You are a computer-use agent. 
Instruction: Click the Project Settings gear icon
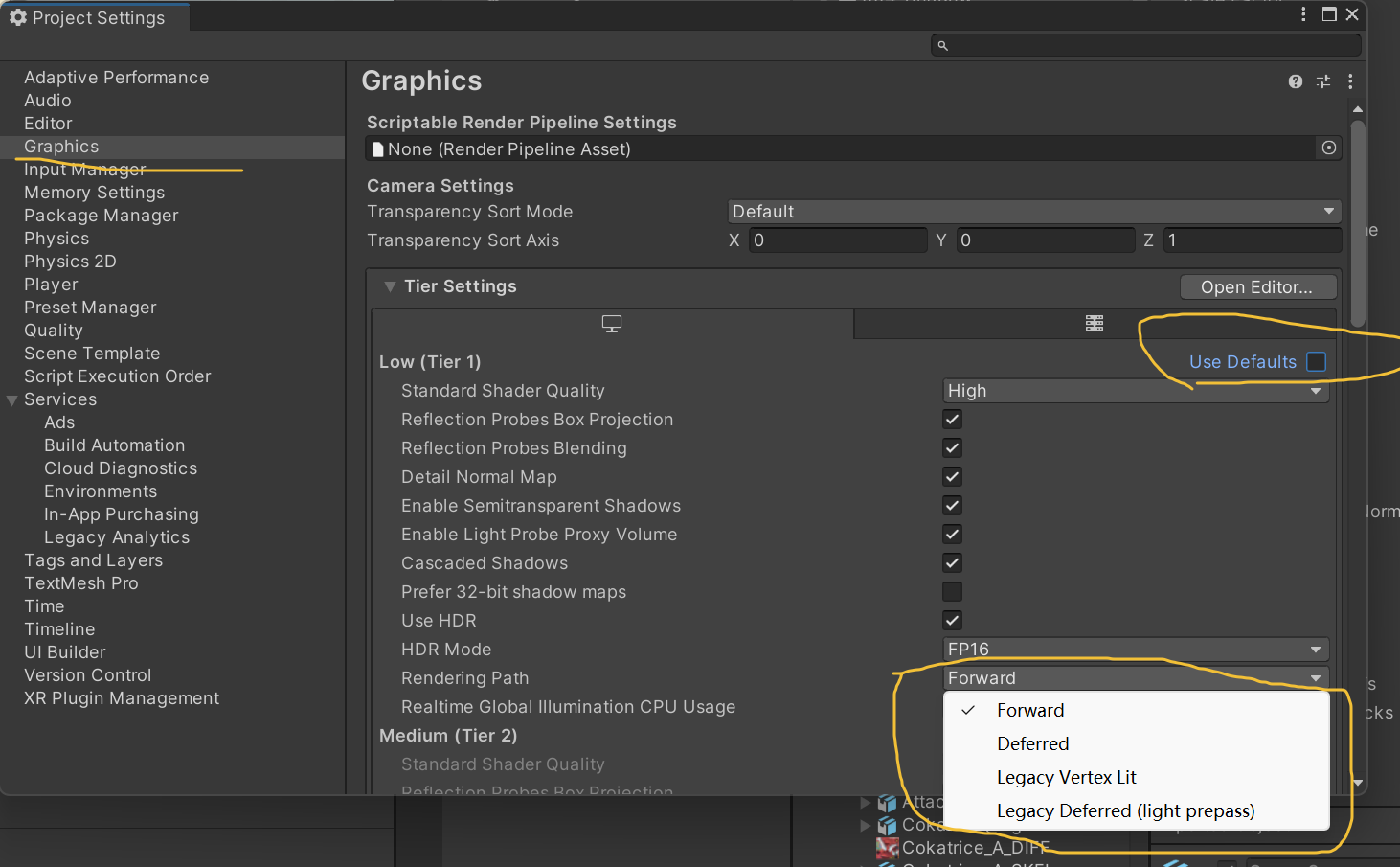coord(17,17)
